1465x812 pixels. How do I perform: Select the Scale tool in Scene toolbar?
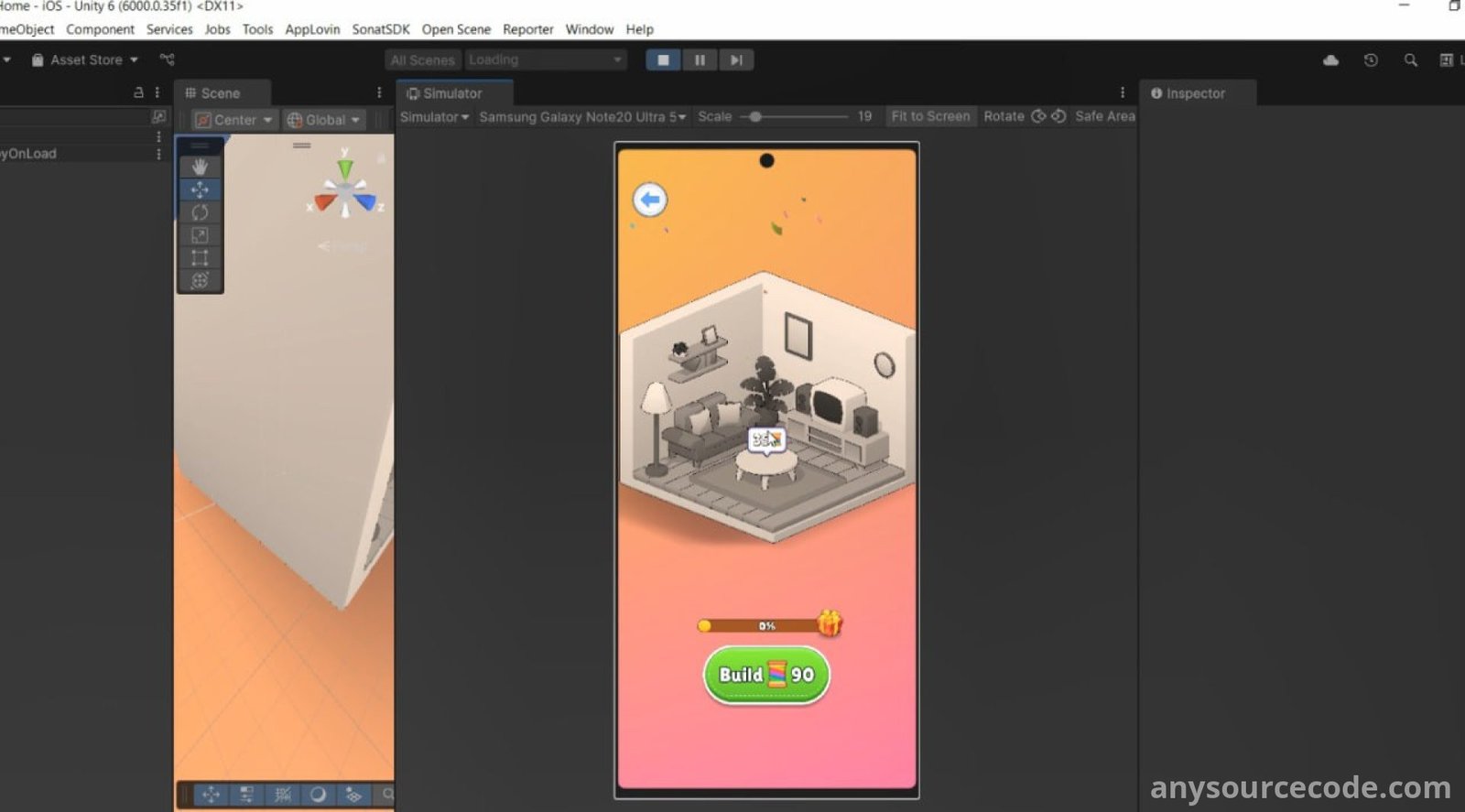click(x=200, y=235)
